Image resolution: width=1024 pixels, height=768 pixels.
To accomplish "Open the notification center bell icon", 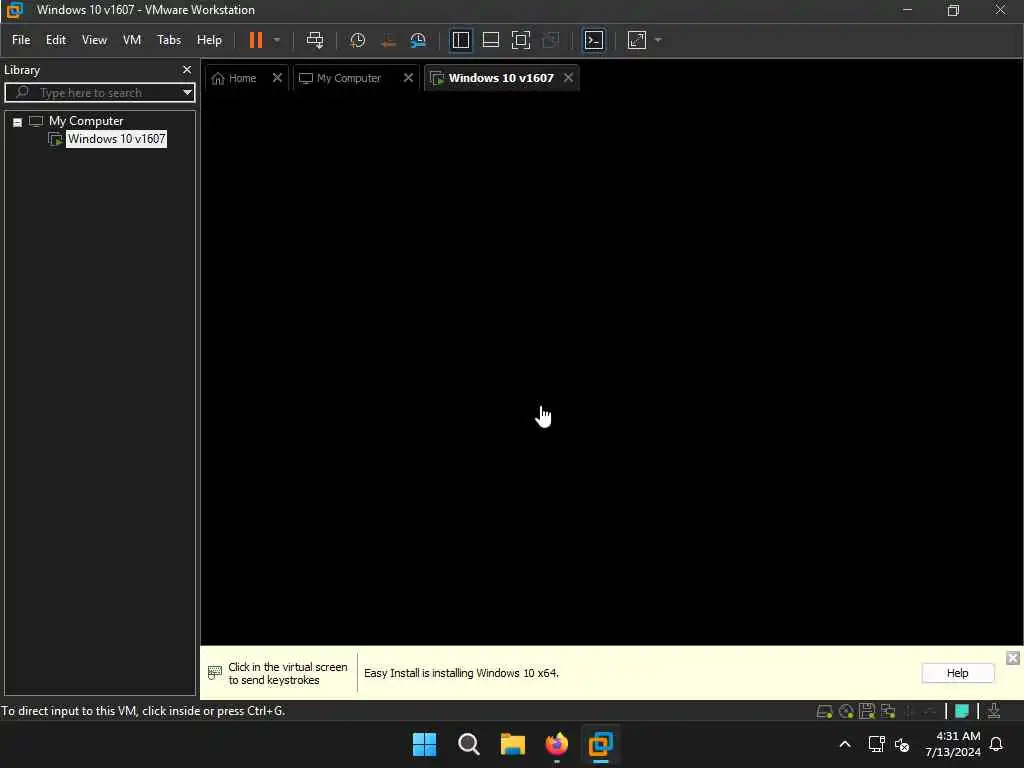I will pos(996,744).
